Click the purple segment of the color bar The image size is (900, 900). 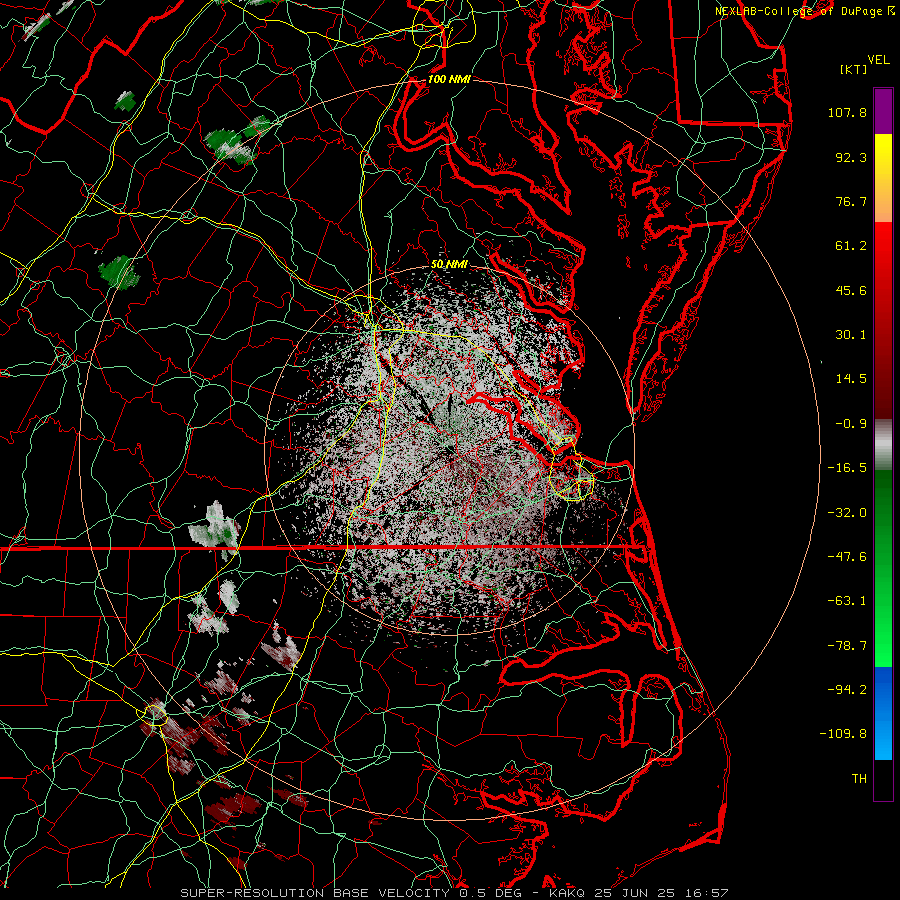883,111
